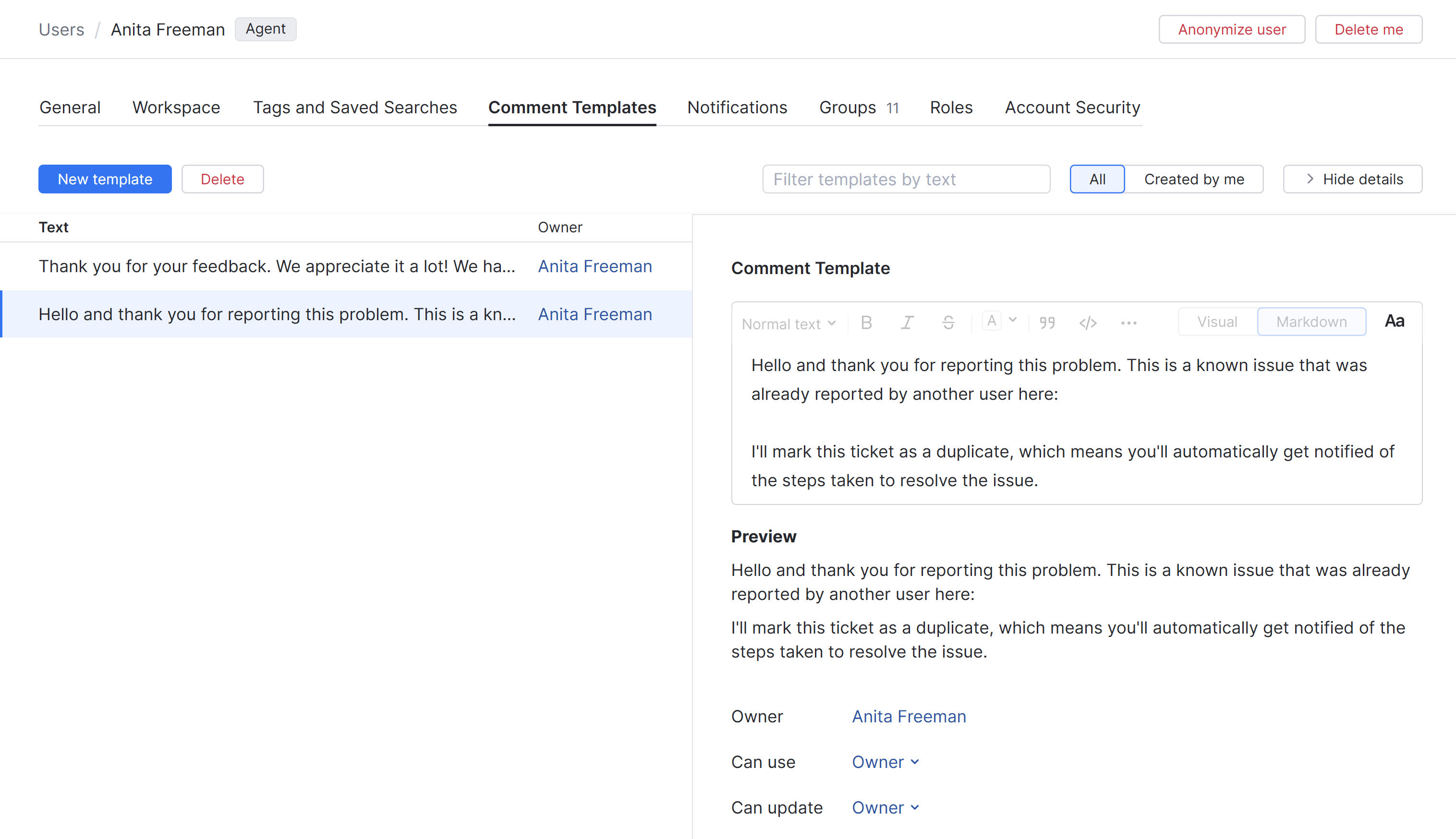1456x839 pixels.
Task: Expand the Can use Owner dropdown
Action: [885, 762]
